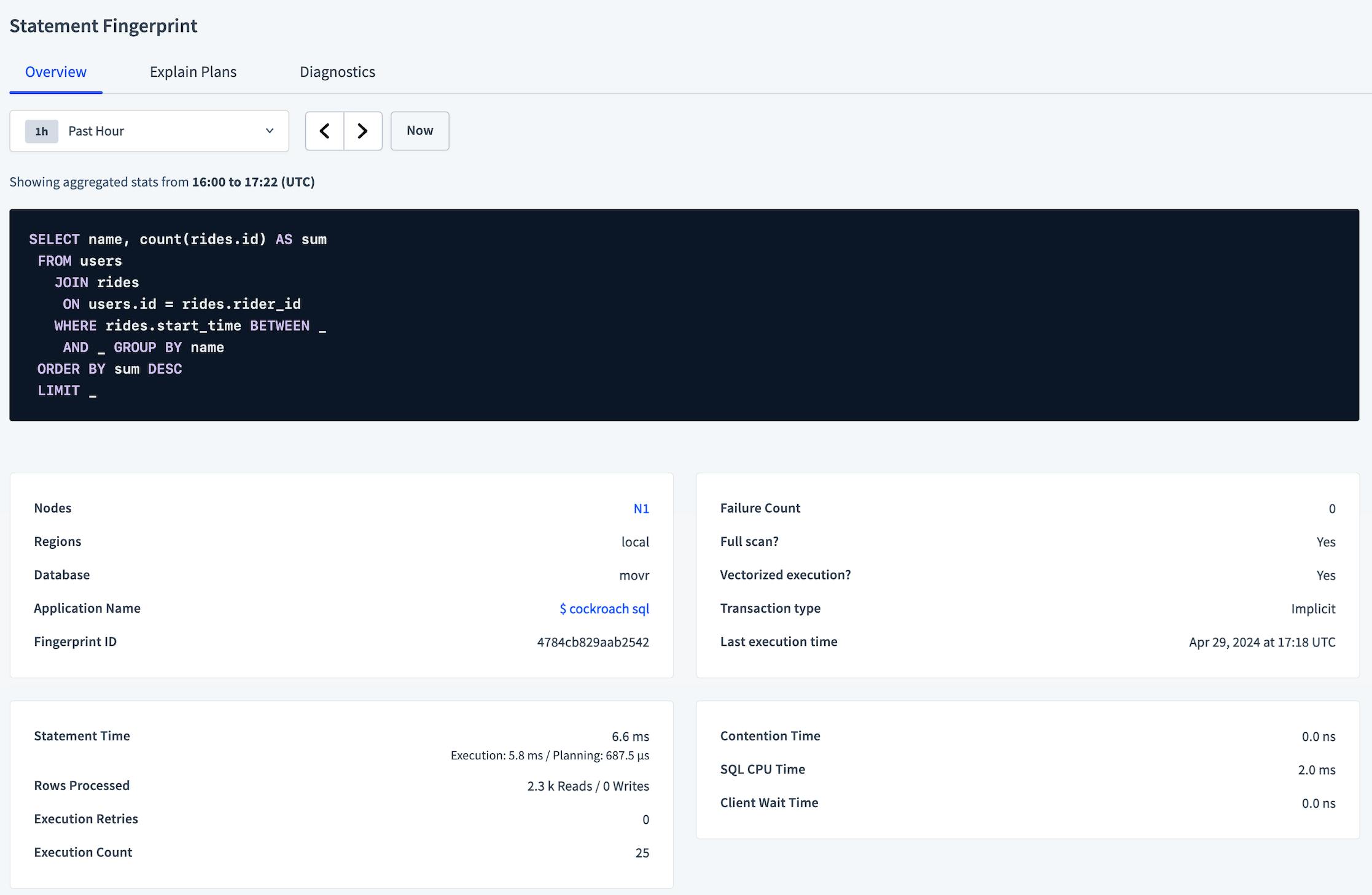Switch to the Explain Plans tab
1372x895 pixels.
193,71
